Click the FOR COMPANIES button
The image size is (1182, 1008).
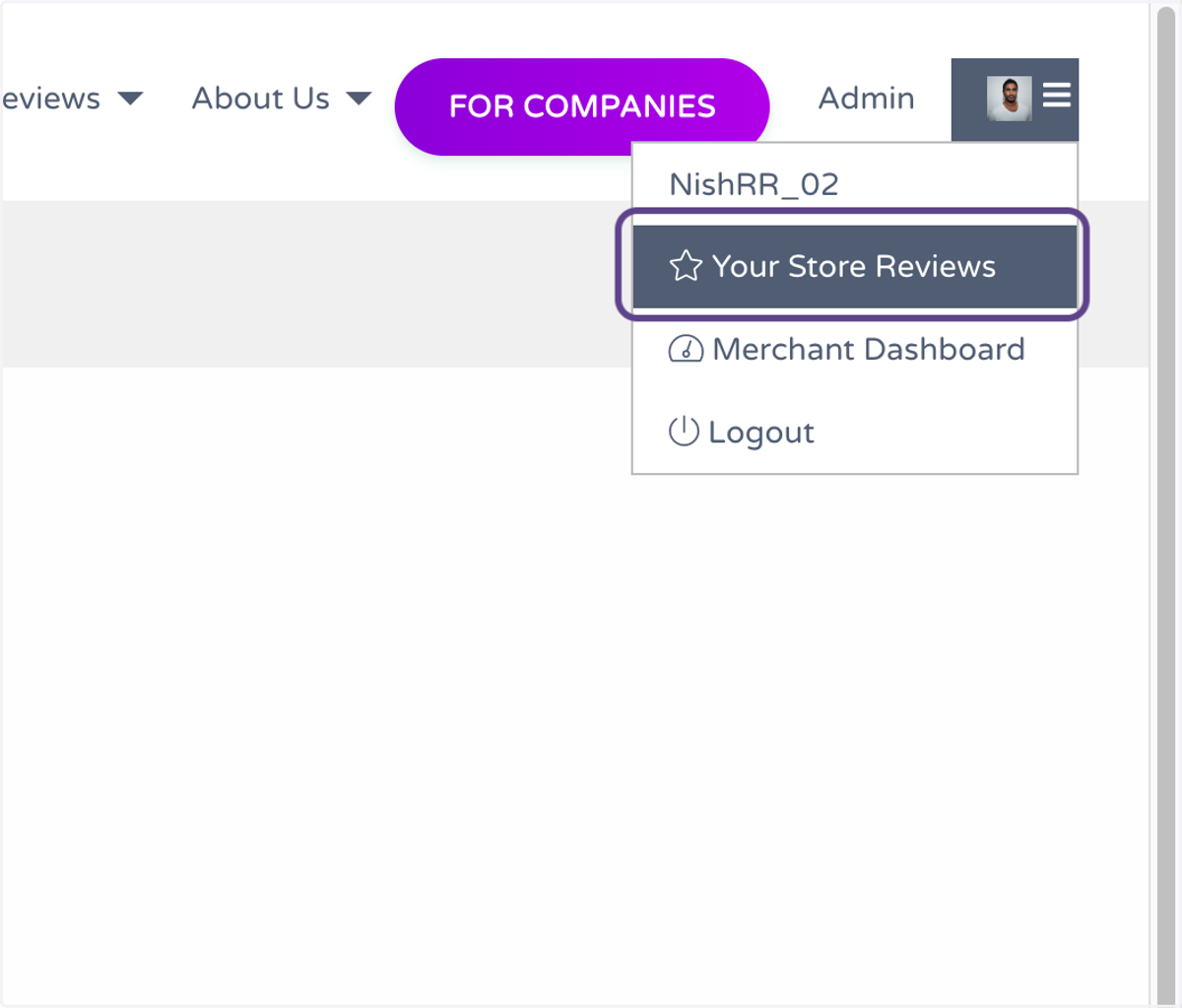582,106
